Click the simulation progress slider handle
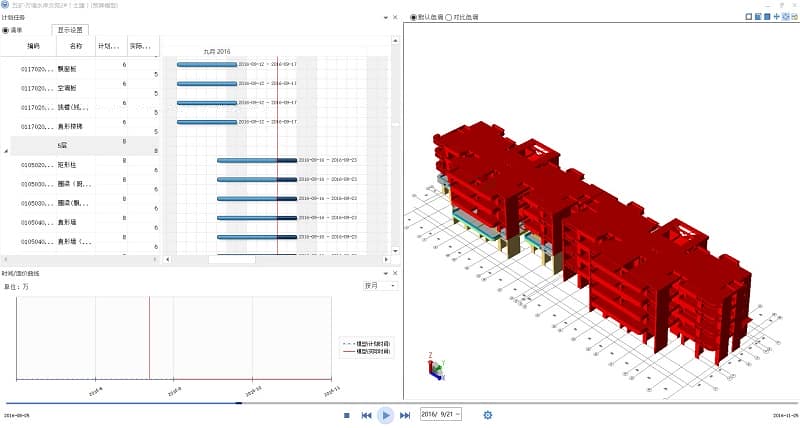This screenshot has width=800, height=428. click(239, 403)
